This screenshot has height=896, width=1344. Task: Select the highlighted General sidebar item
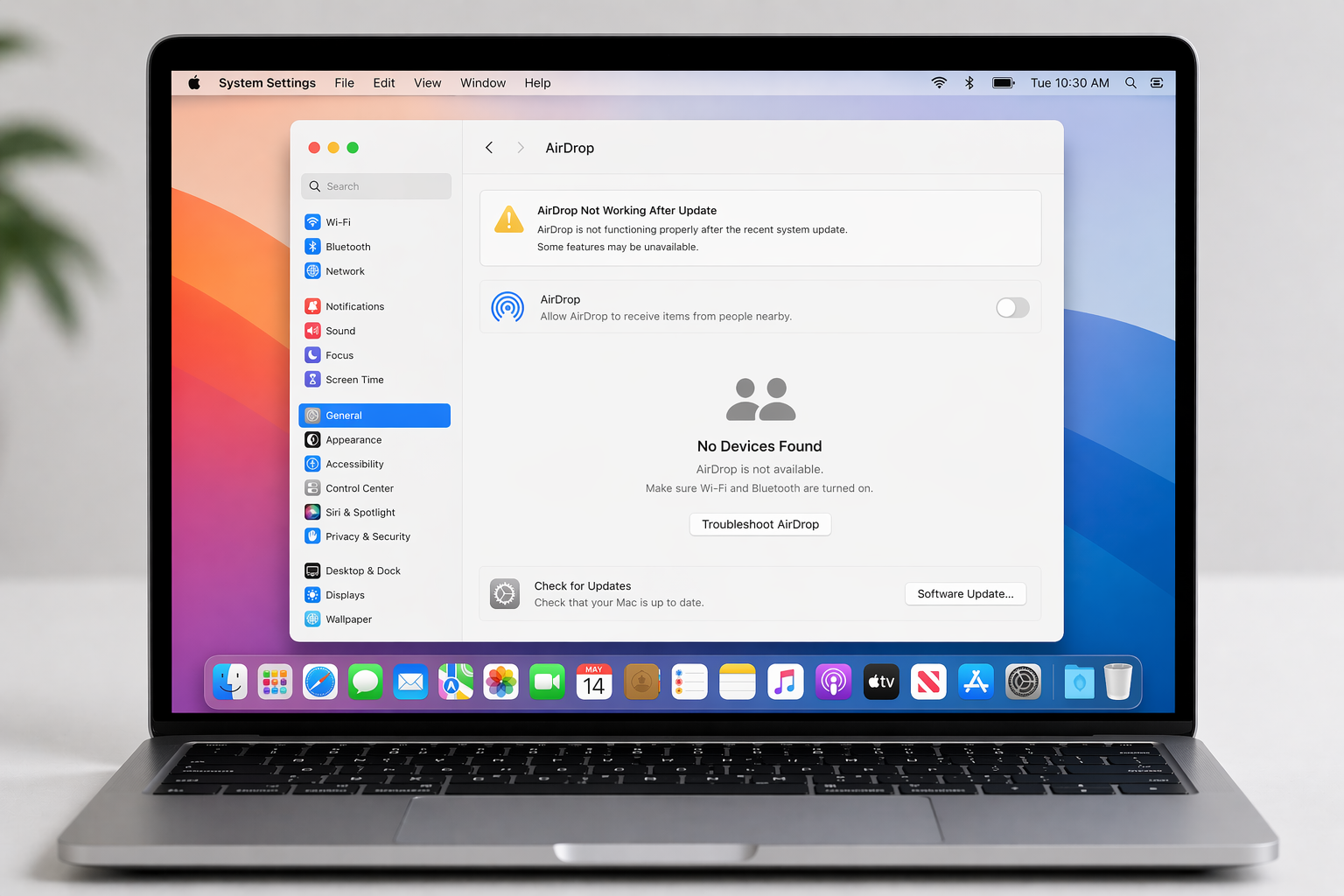pos(374,416)
